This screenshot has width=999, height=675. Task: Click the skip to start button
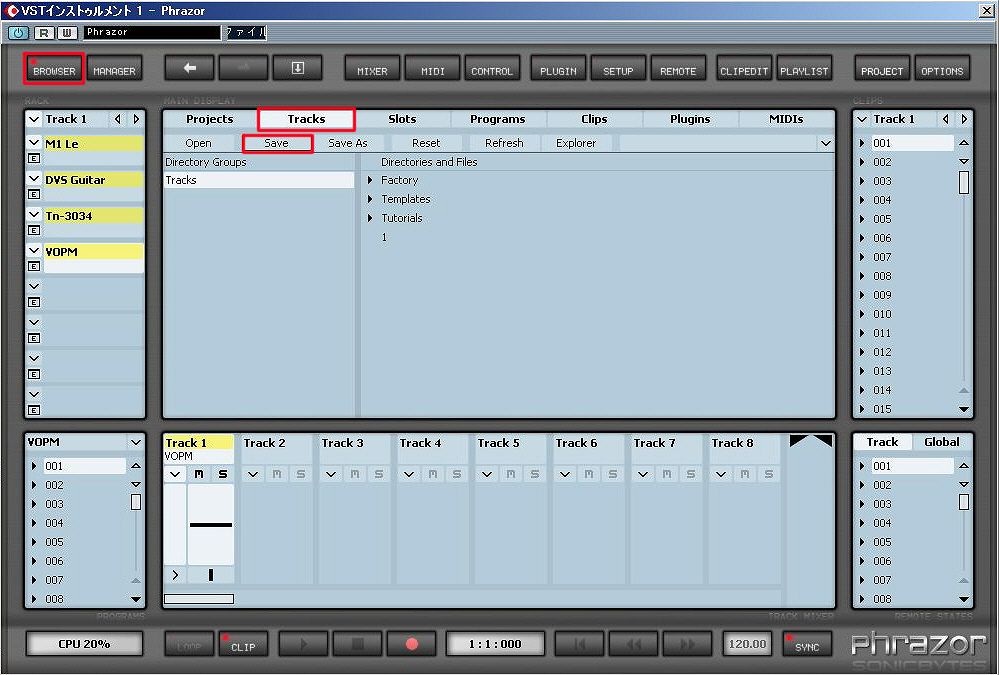pos(579,644)
